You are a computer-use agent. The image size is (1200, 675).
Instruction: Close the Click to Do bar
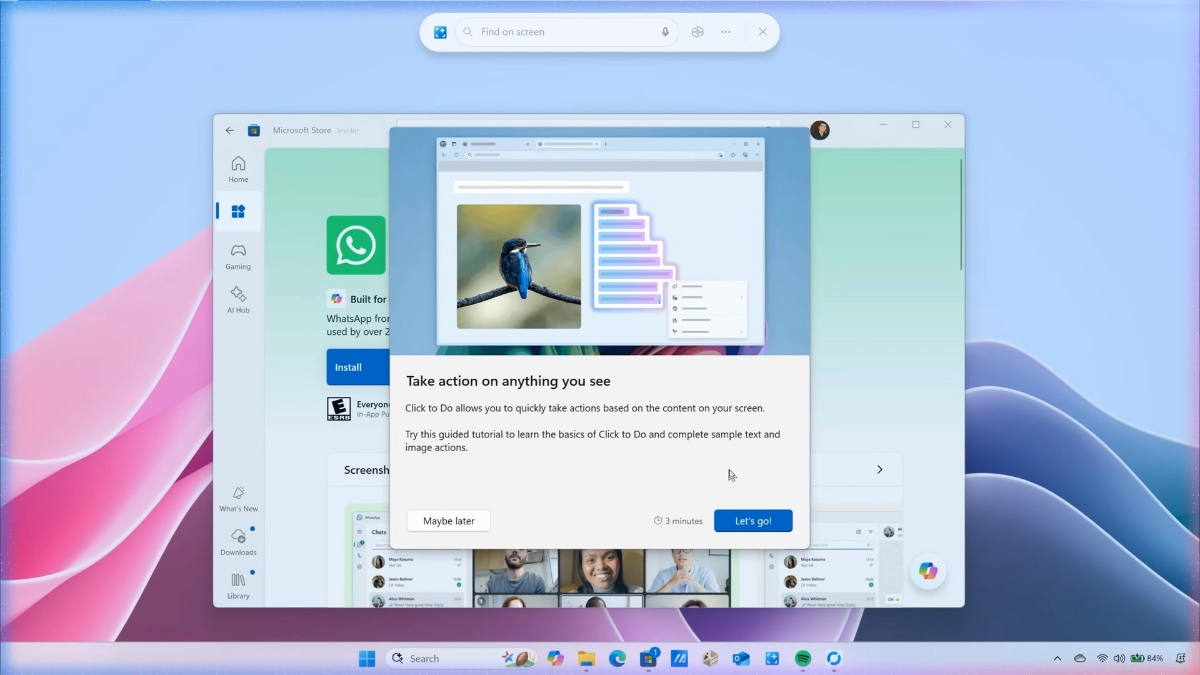[762, 32]
